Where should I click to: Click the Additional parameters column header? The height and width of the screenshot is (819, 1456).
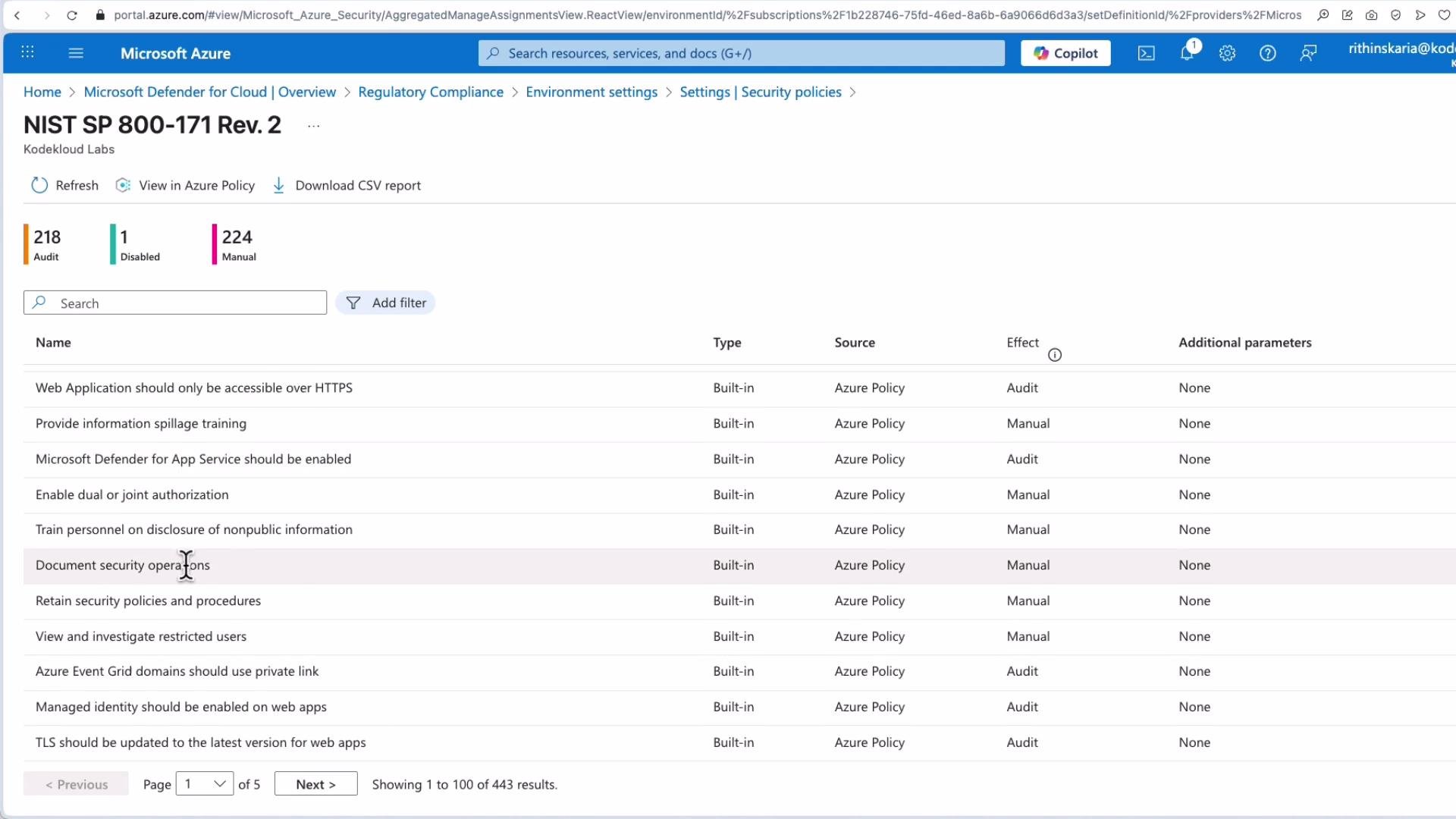point(1244,343)
